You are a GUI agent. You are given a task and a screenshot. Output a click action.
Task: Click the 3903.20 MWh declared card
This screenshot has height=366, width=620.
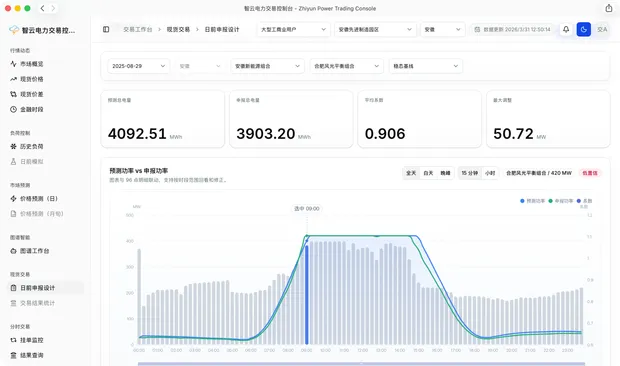[291, 119]
